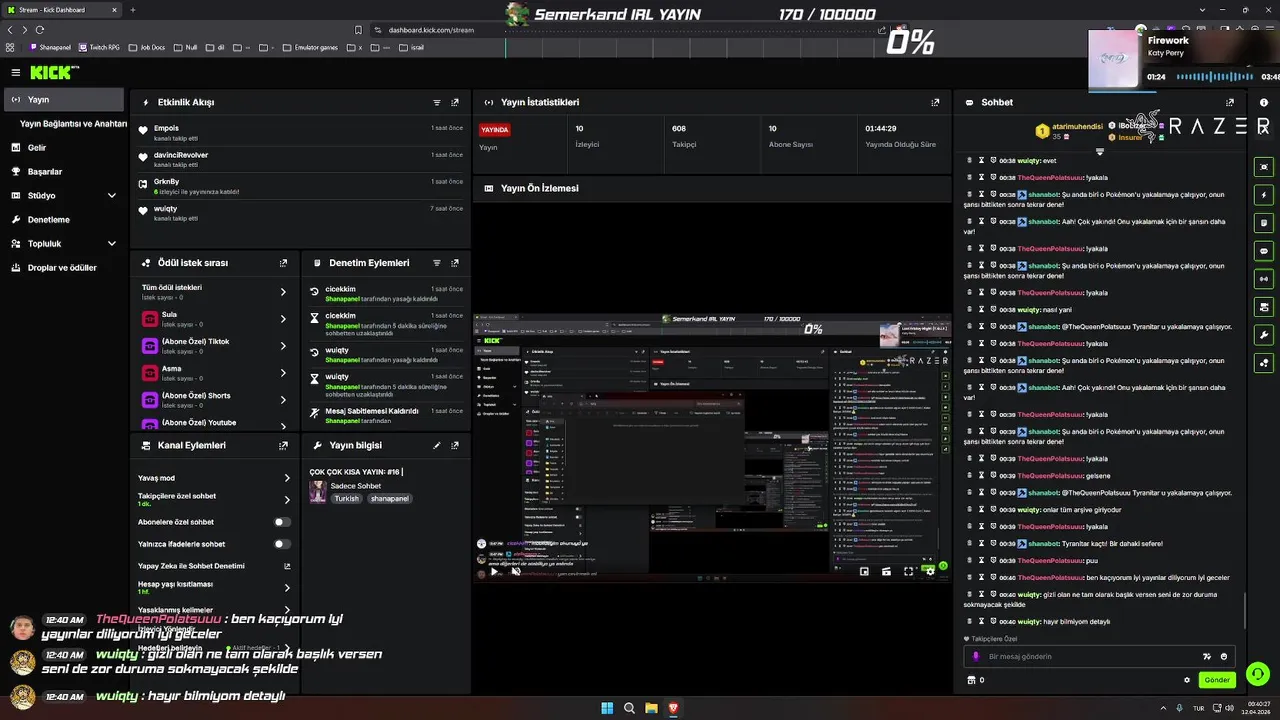Open Windows Start menu
The height and width of the screenshot is (720, 1280).
[x=607, y=708]
